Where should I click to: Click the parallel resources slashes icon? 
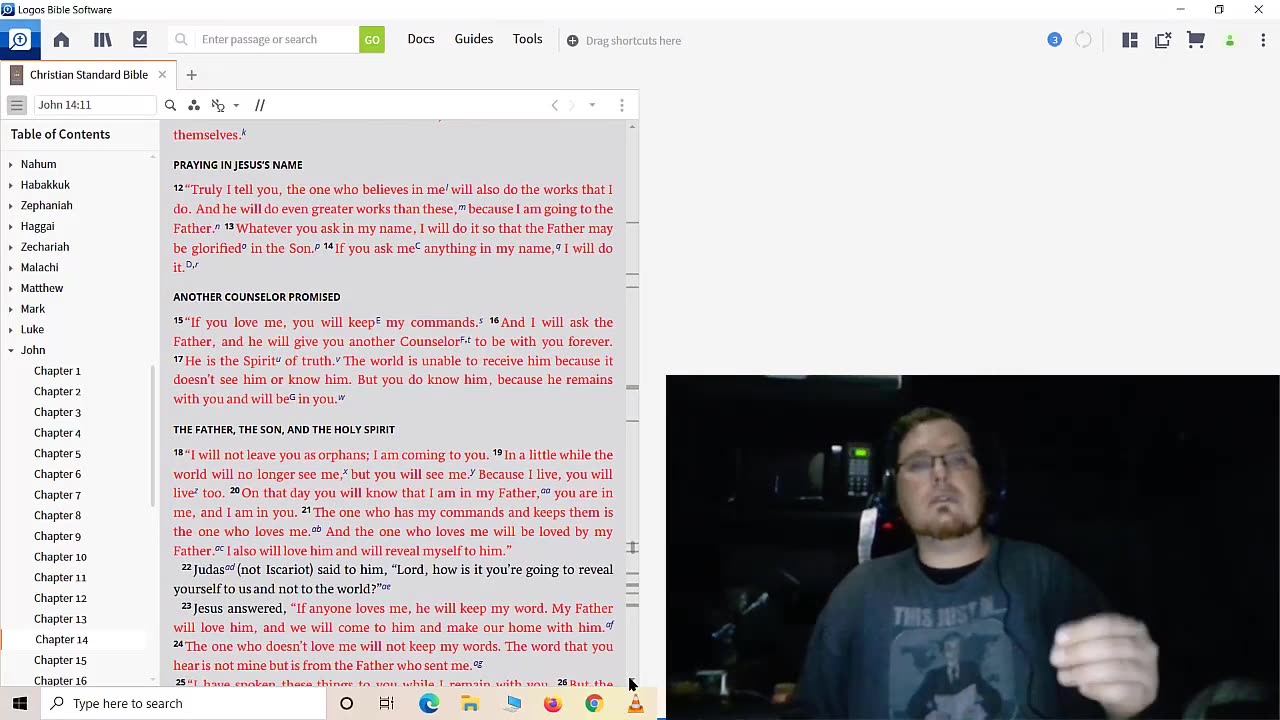point(260,105)
